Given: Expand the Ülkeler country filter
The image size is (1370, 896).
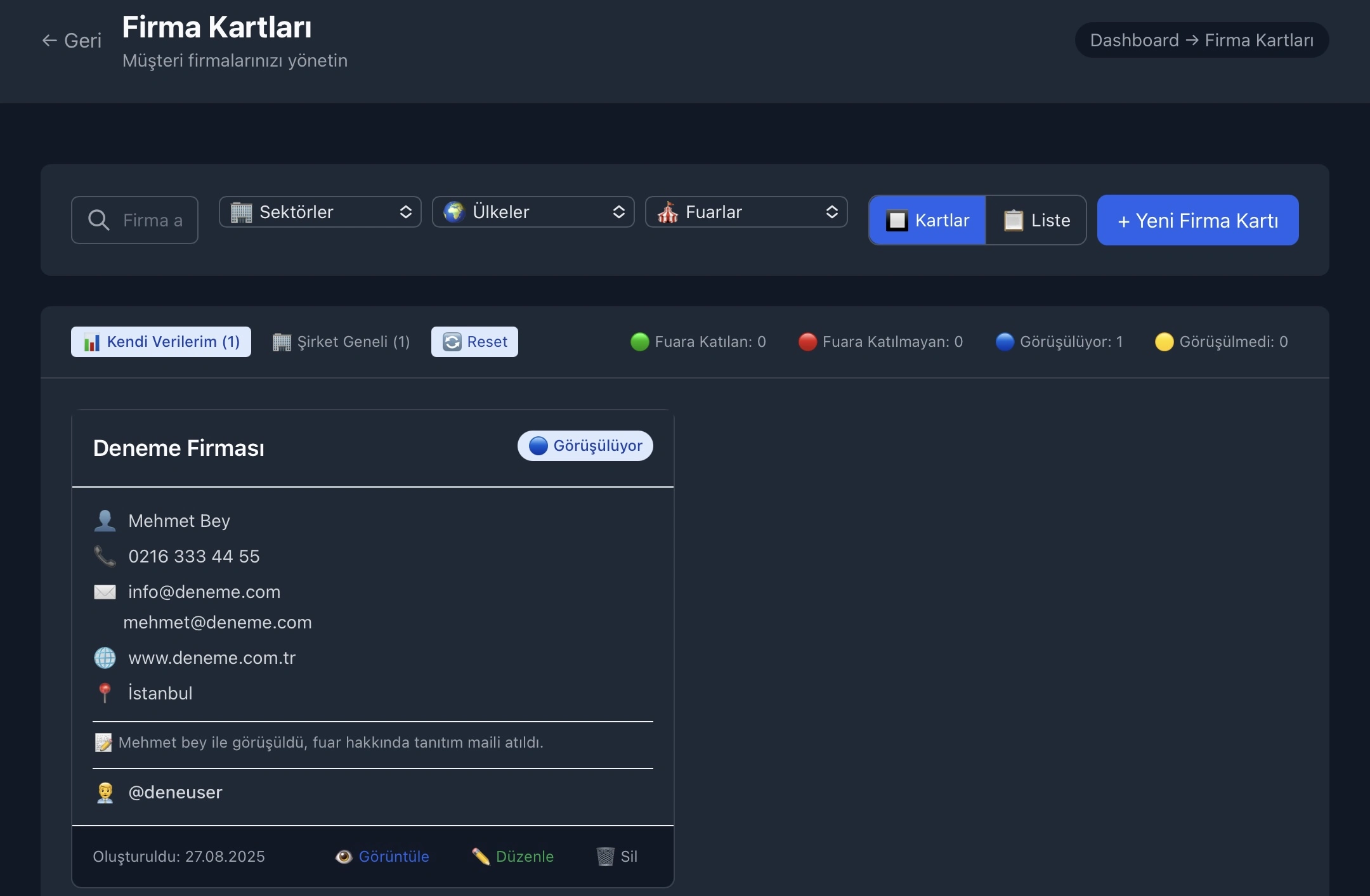Looking at the screenshot, I should click(x=533, y=212).
